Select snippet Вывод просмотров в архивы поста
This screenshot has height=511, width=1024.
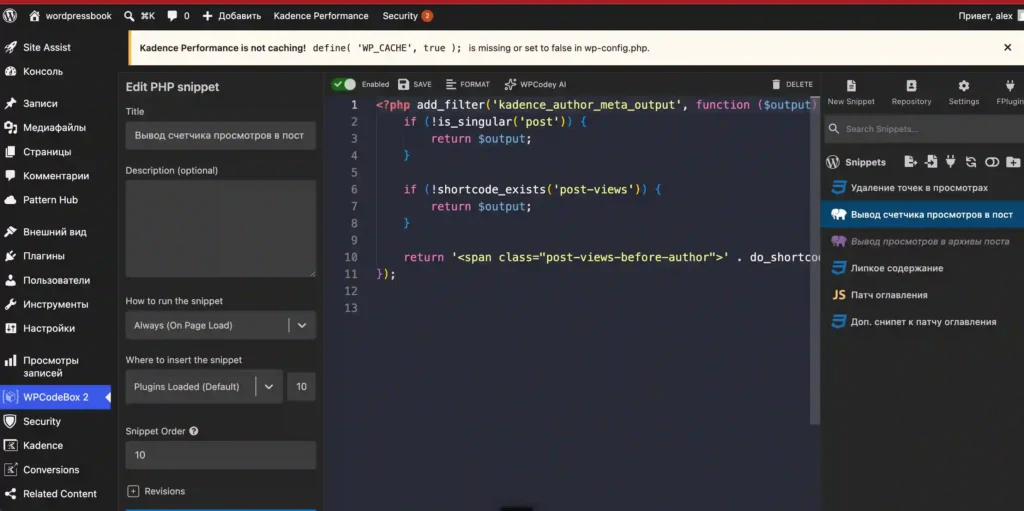point(922,242)
